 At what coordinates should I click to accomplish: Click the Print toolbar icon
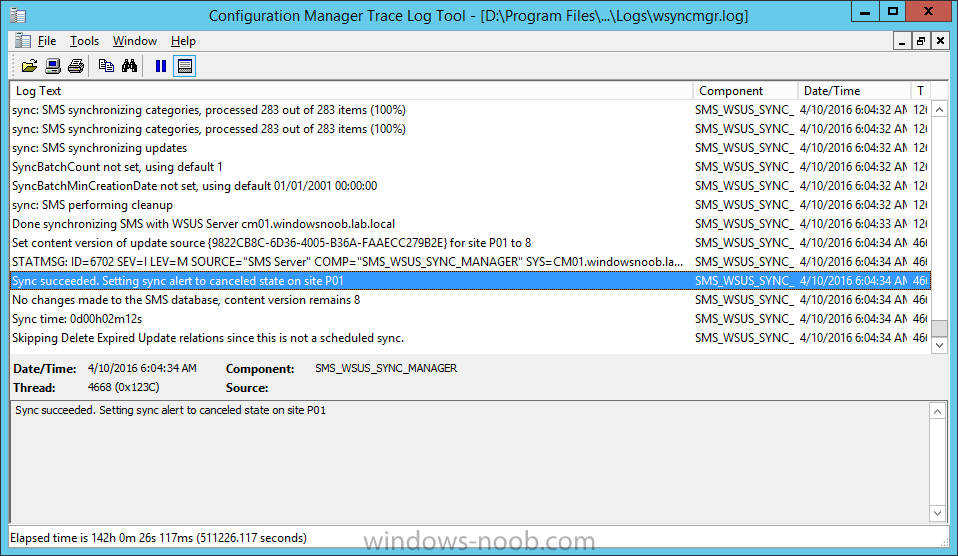point(76,65)
